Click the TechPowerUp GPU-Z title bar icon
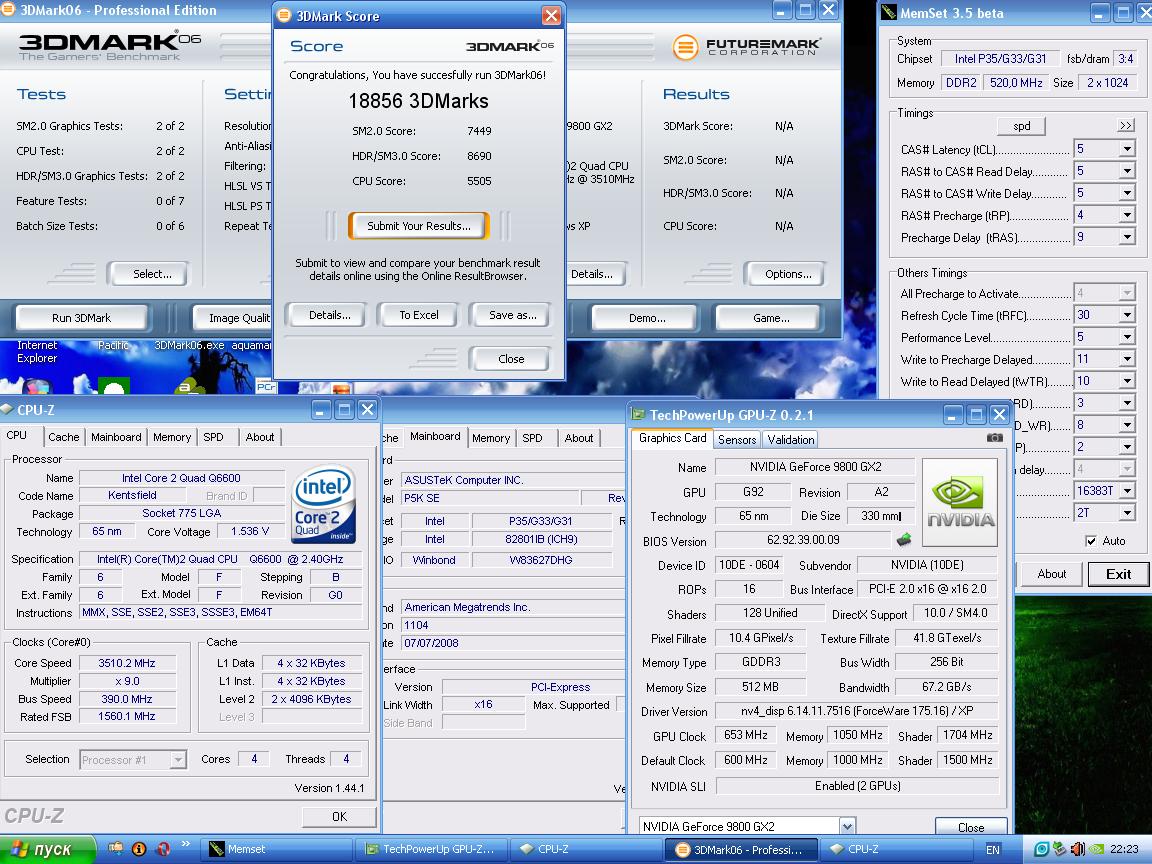Screen dimensions: 1152x864 pos(638,415)
